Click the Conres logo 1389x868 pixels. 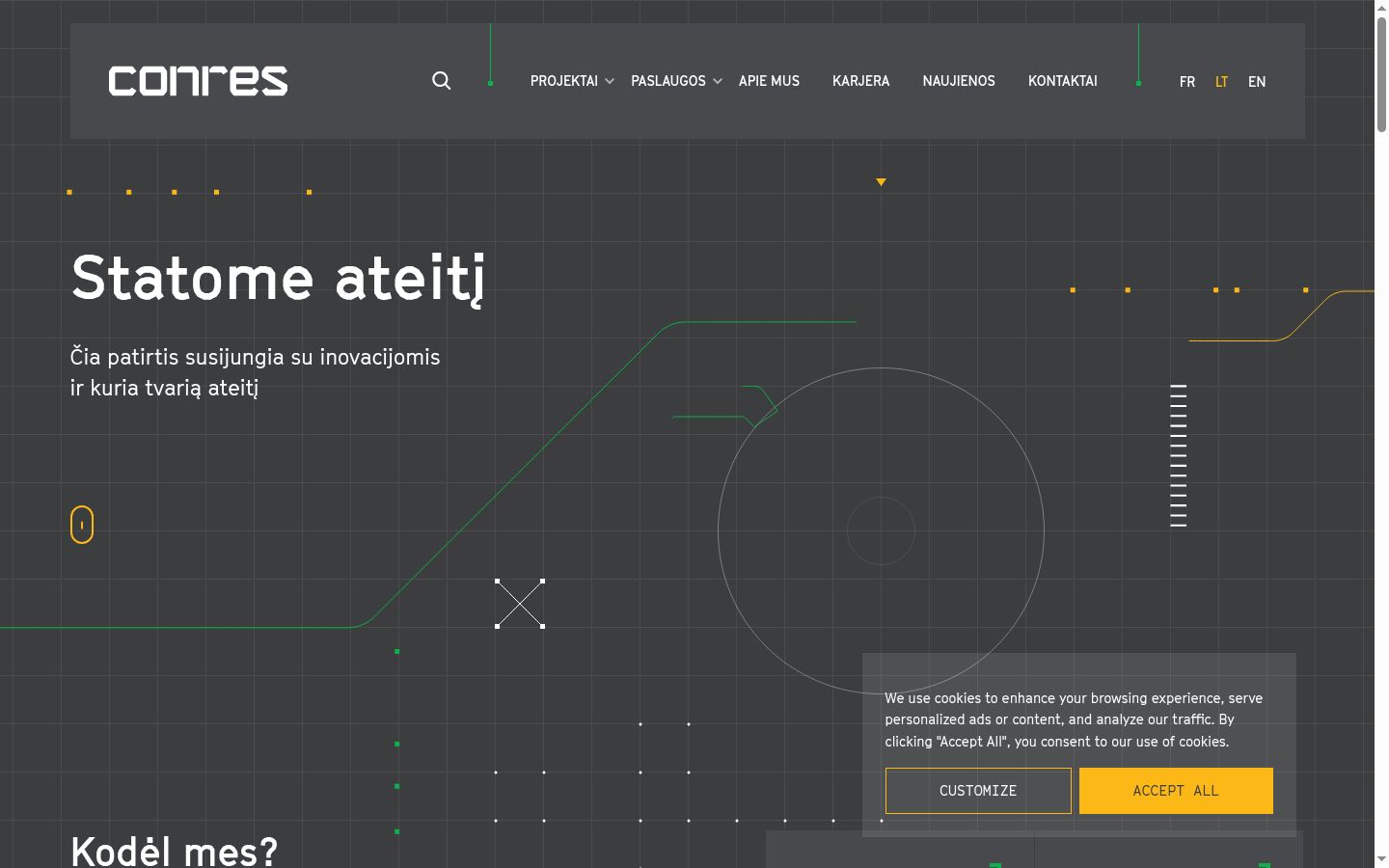click(198, 81)
